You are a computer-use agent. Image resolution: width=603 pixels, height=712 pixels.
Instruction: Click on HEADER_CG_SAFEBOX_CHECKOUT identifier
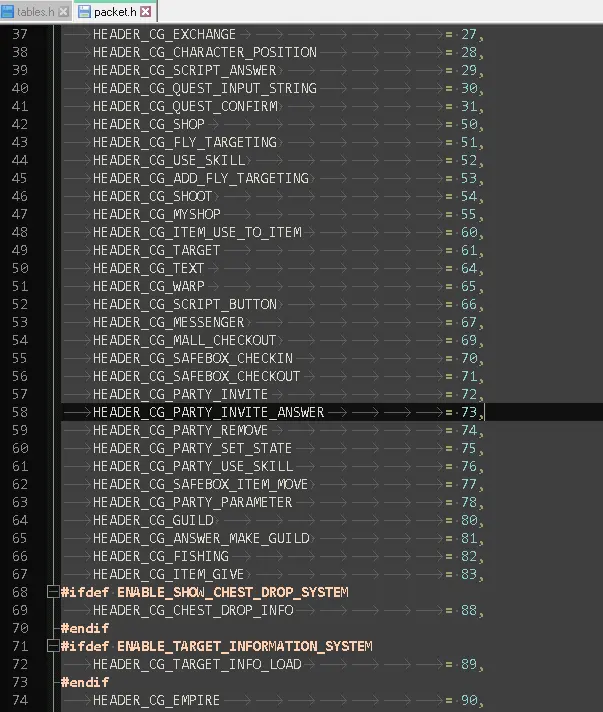coord(196,376)
